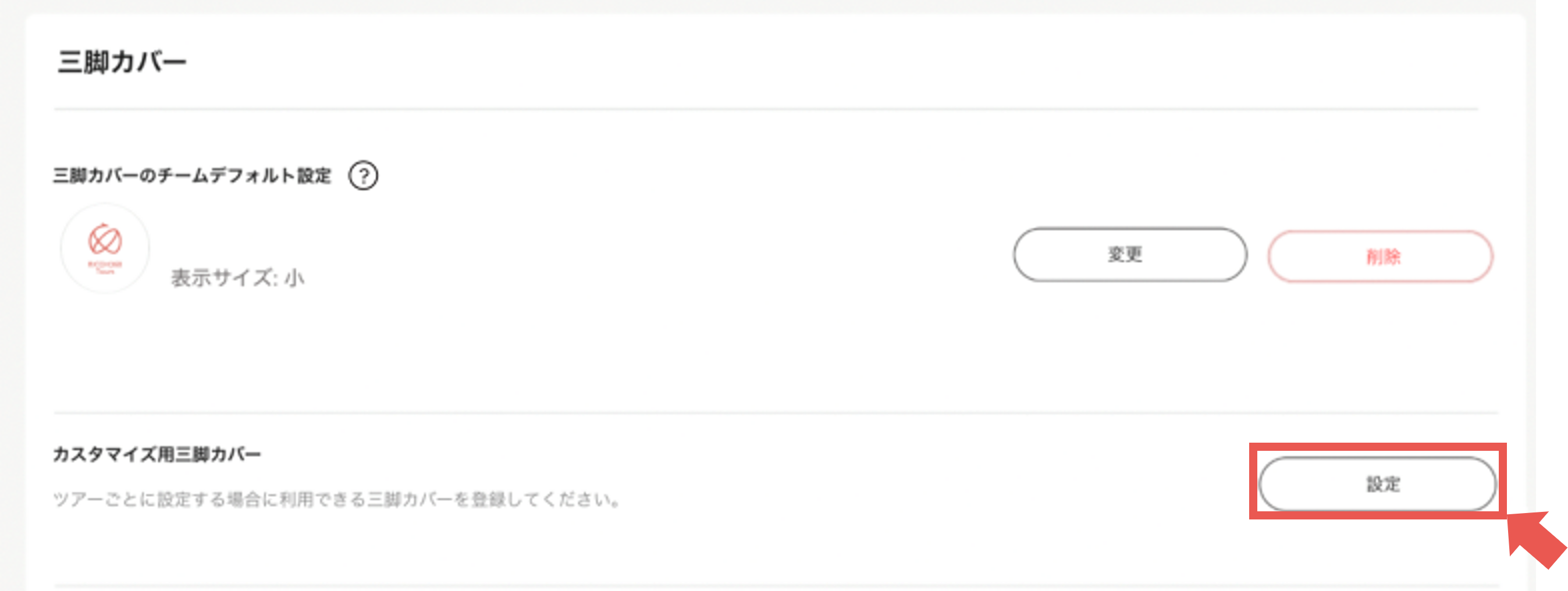Click the black strip at right edge

[x=1552, y=244]
